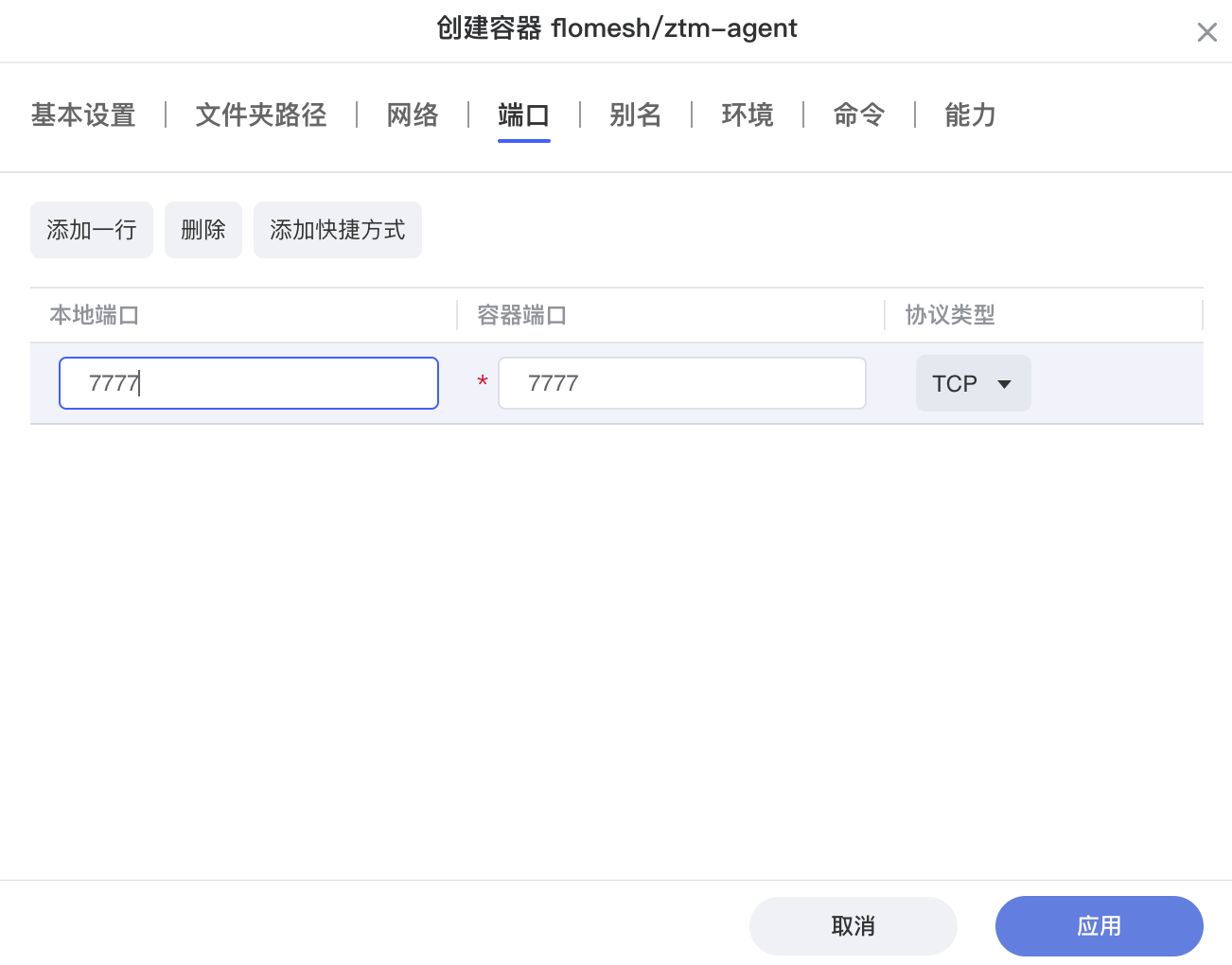
Task: Switch to the 基本设置 tab
Action: tap(82, 115)
